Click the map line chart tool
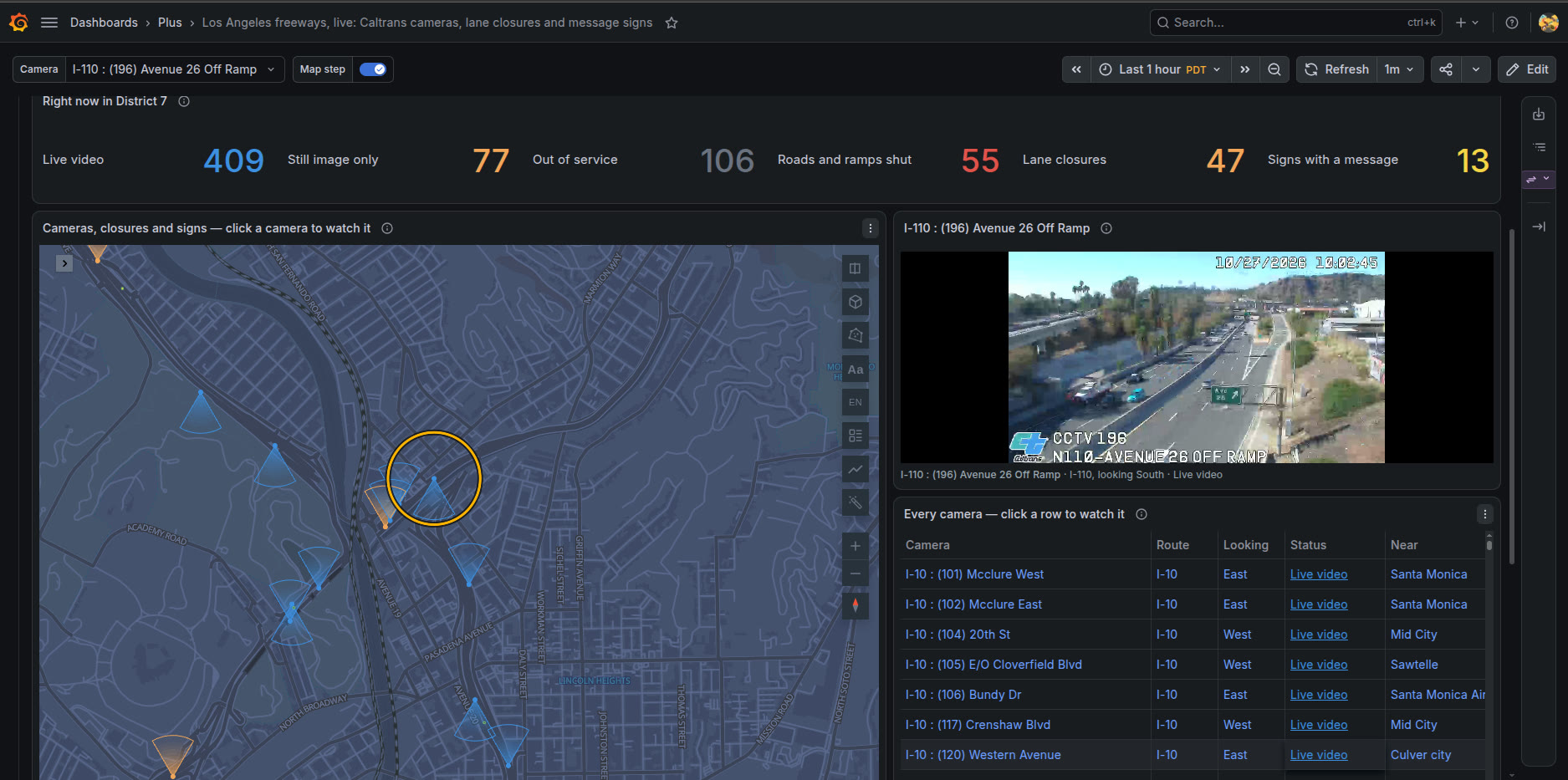1568x780 pixels. click(x=855, y=469)
